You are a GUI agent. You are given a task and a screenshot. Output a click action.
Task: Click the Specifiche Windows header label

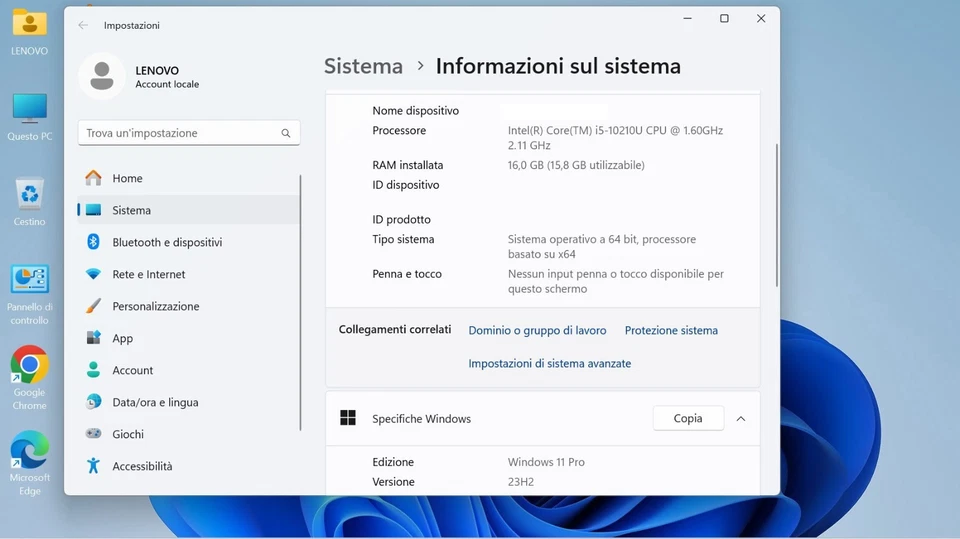tap(421, 419)
